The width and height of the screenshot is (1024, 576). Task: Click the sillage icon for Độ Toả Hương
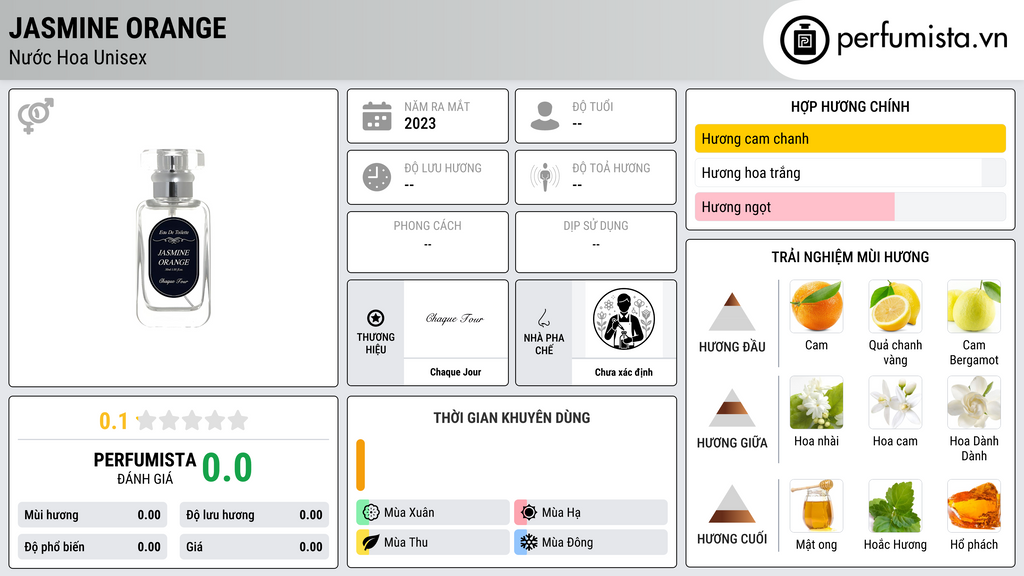point(545,177)
